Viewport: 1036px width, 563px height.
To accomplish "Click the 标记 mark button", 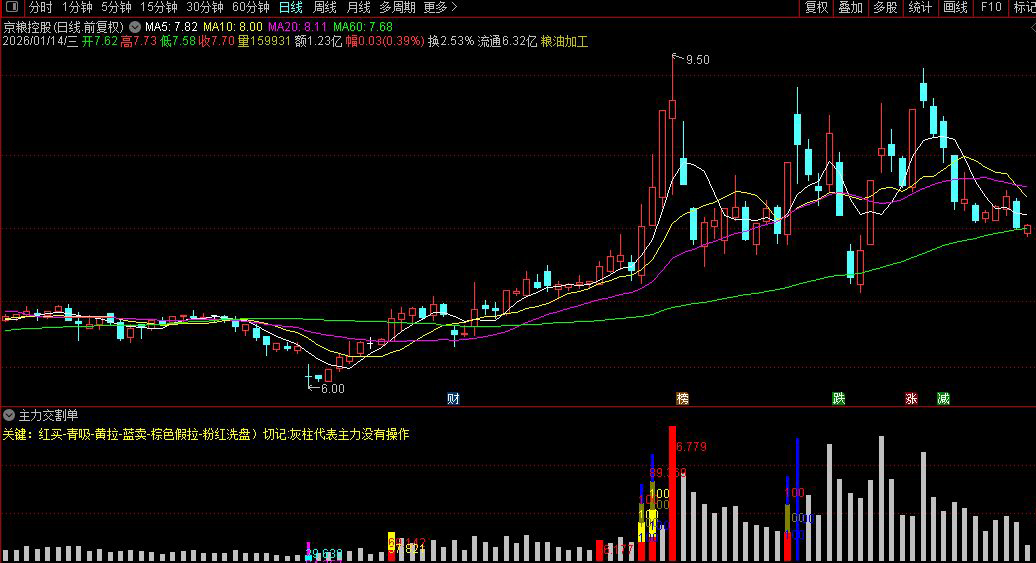I will click(1024, 7).
